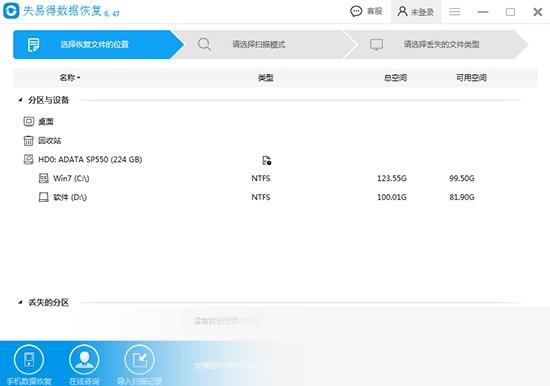550x386 pixels.
Task: Click NTFS in the Win7 row
Action: 261,178
